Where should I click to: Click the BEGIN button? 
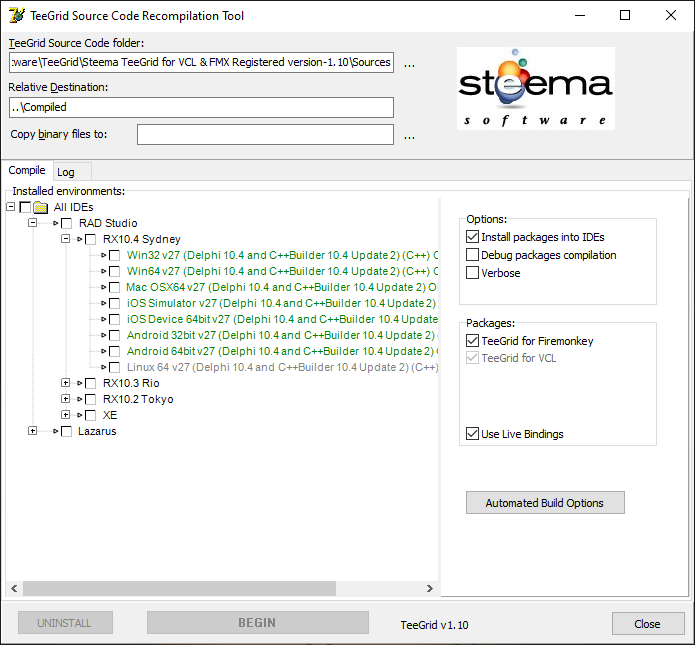click(258, 623)
